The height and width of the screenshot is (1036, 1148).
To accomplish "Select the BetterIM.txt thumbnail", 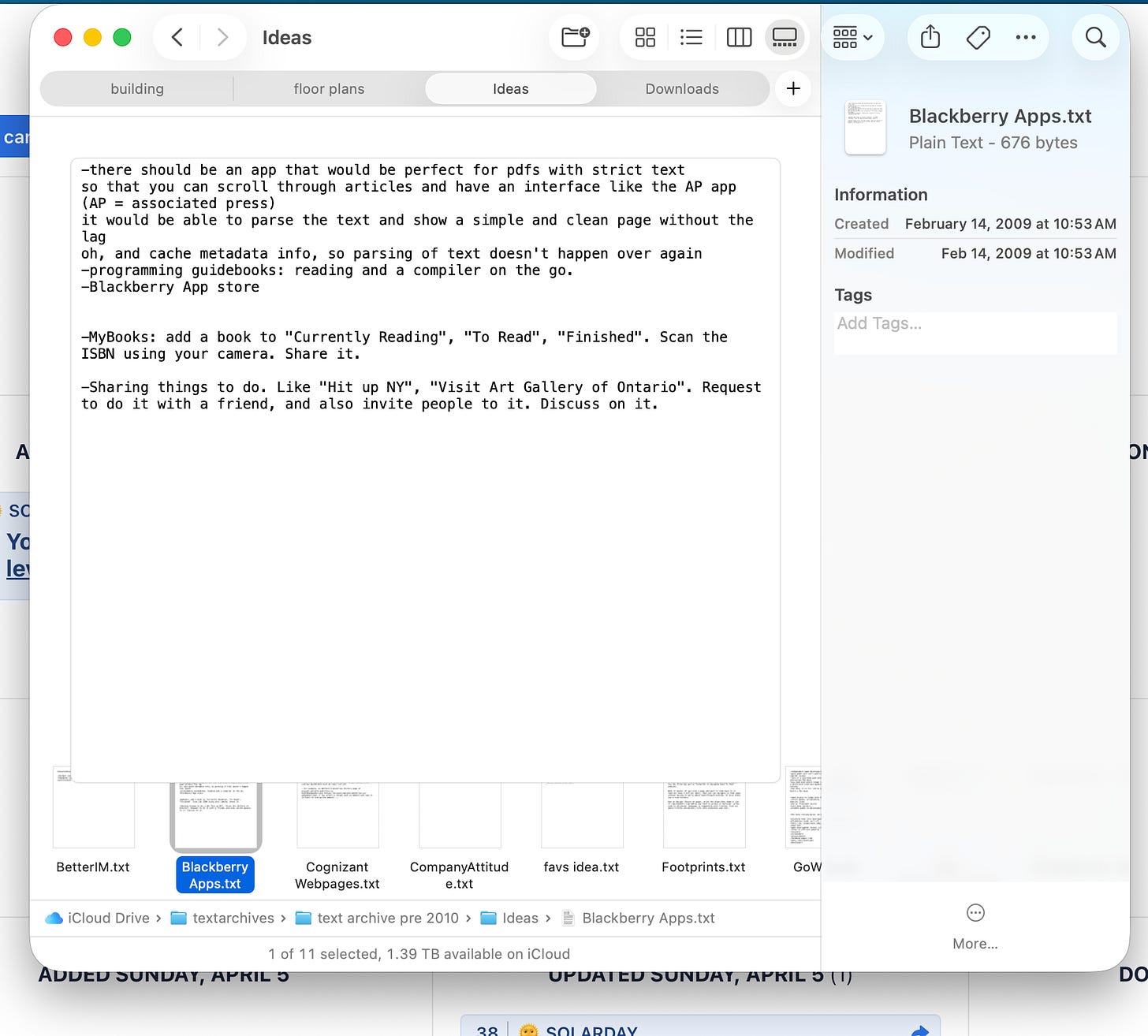I will (x=93, y=815).
